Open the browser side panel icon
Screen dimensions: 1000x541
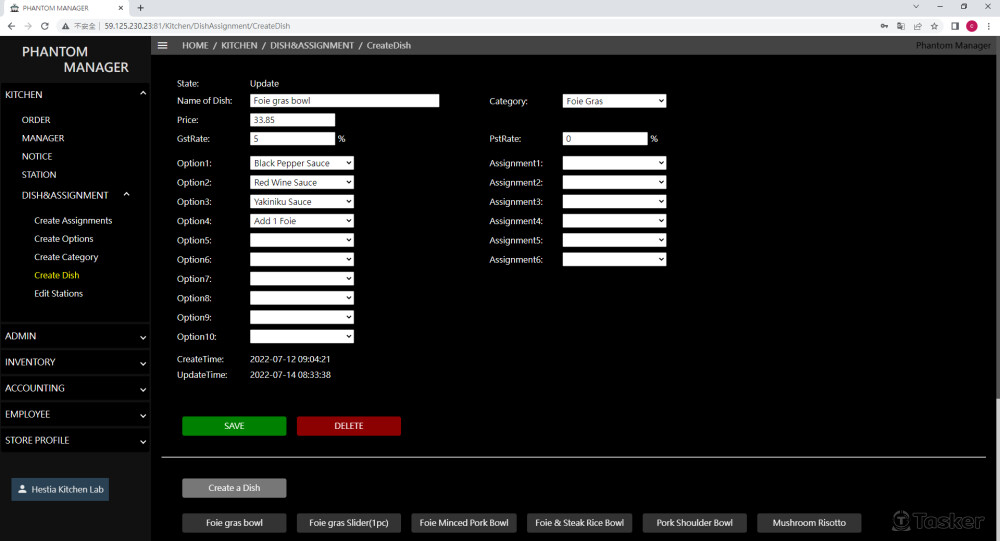pyautogui.click(x=955, y=26)
